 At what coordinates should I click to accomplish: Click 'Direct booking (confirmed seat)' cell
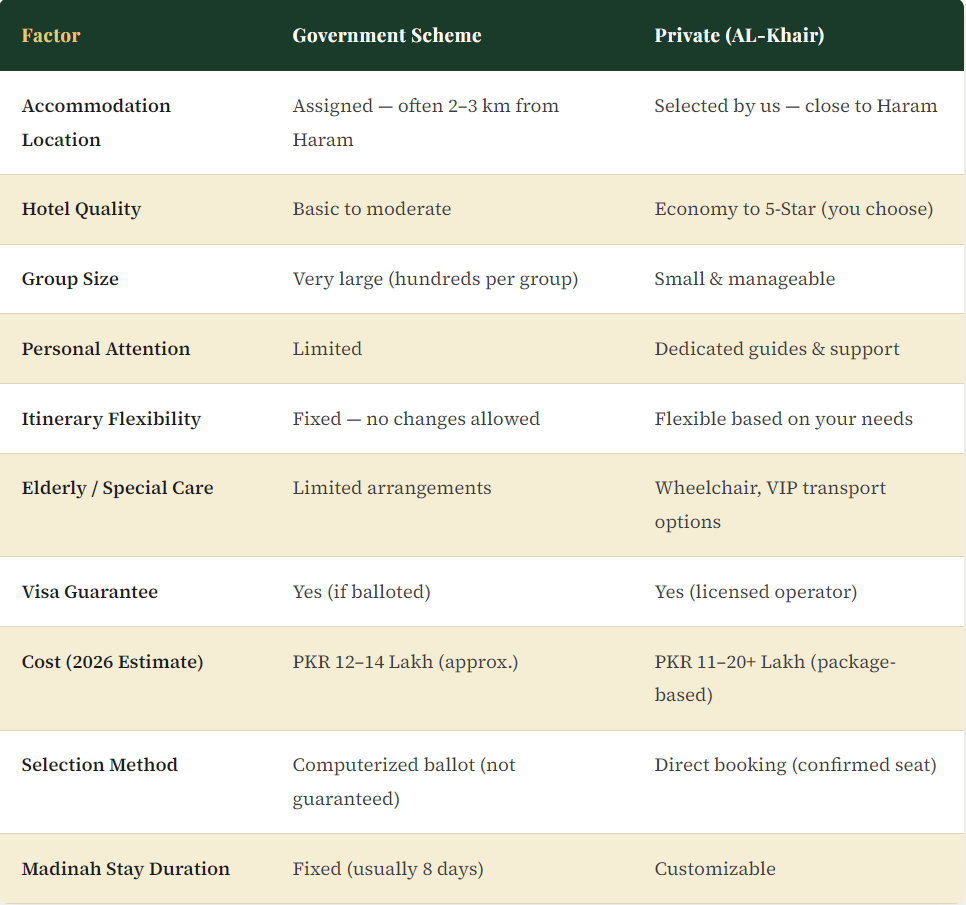795,765
